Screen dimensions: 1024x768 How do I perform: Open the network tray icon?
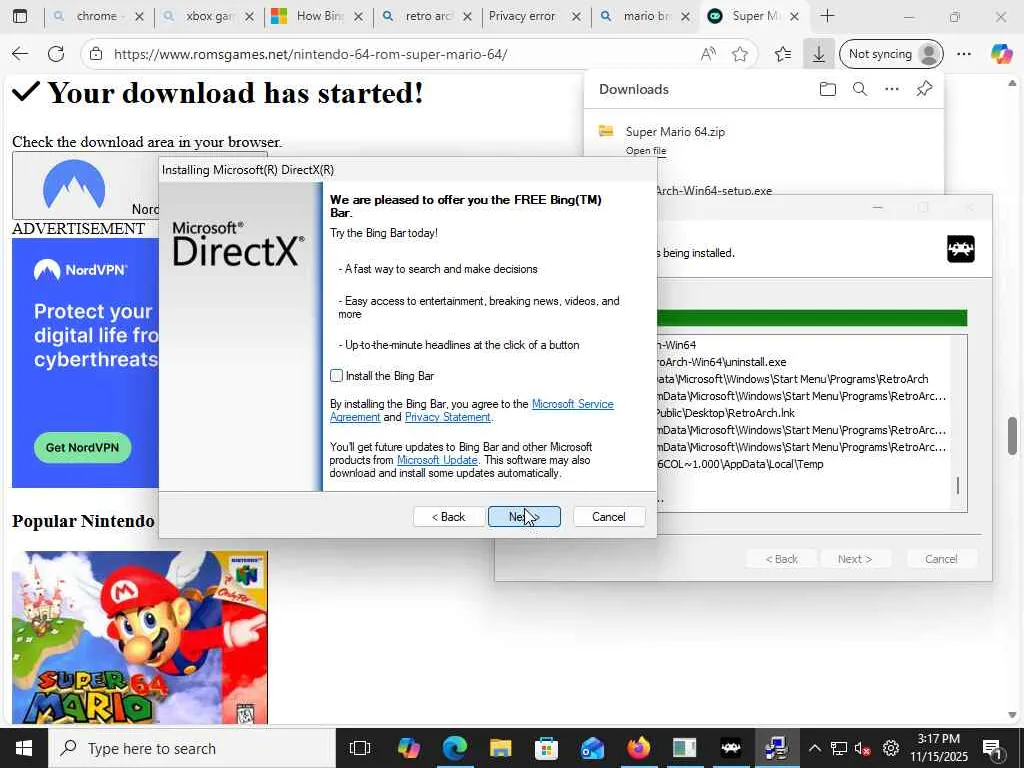839,748
